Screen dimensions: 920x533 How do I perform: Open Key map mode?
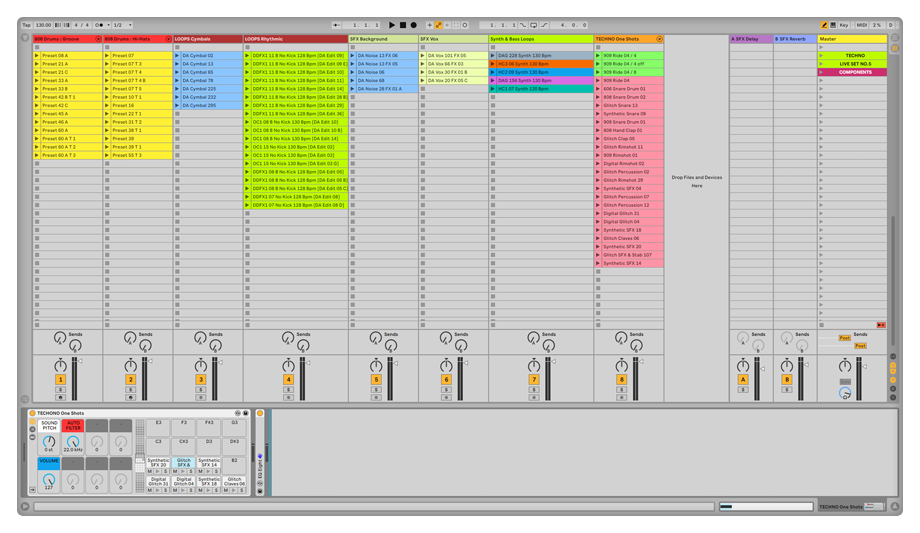tap(844, 25)
